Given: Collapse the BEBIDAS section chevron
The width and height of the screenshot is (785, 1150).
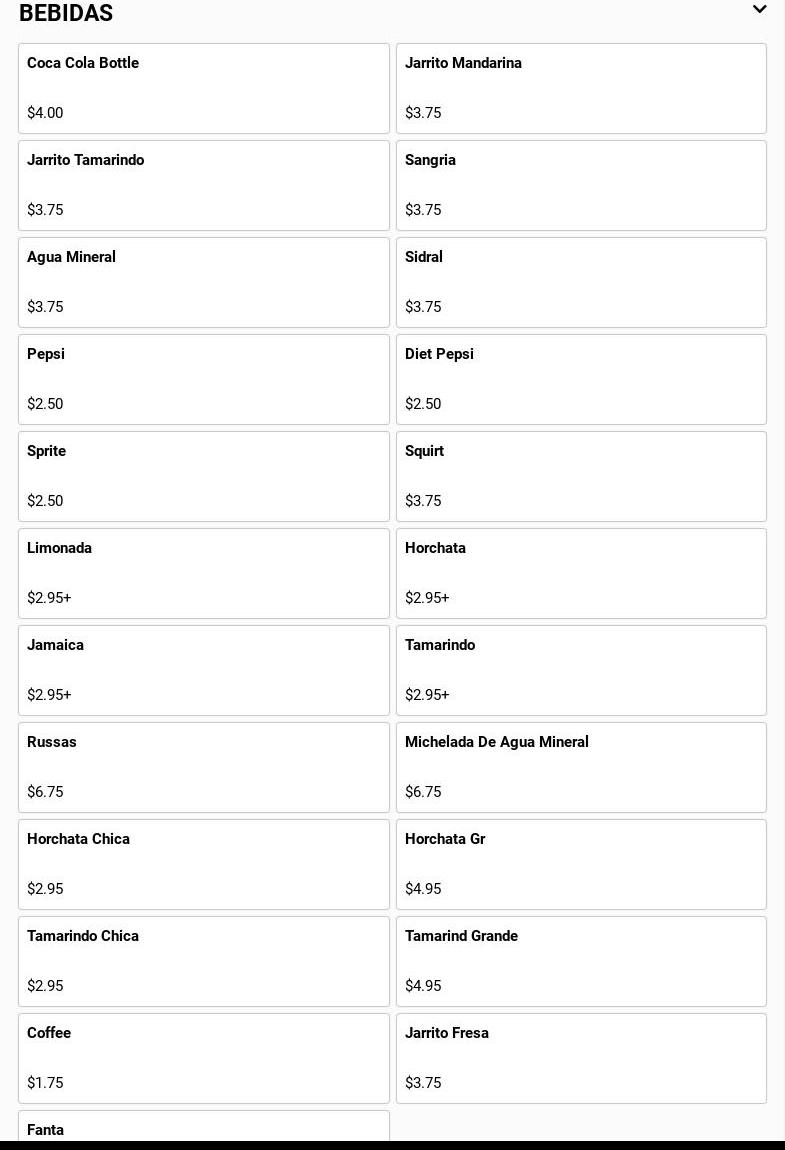Looking at the screenshot, I should [x=759, y=10].
